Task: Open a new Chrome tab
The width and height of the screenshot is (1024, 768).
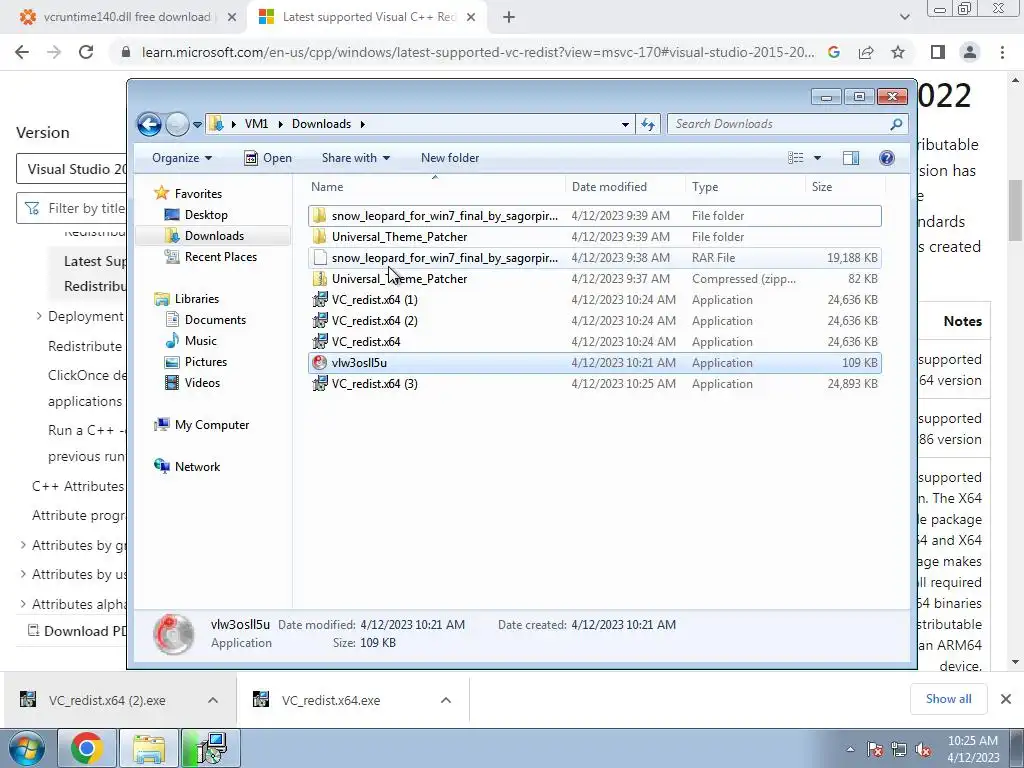Action: click(x=509, y=17)
